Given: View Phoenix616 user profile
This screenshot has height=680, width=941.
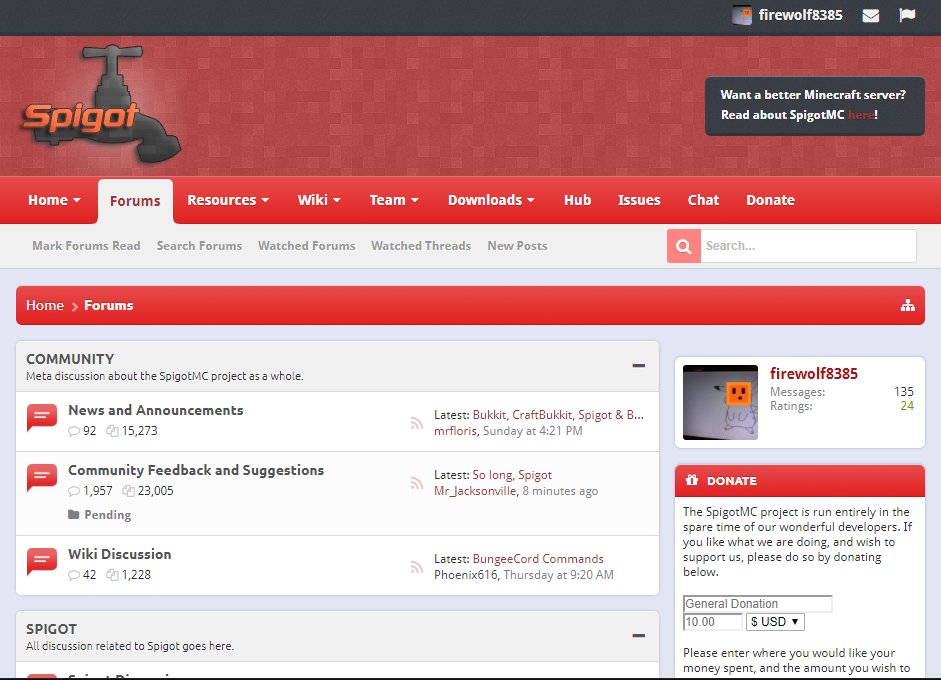Looking at the screenshot, I should tap(466, 575).
